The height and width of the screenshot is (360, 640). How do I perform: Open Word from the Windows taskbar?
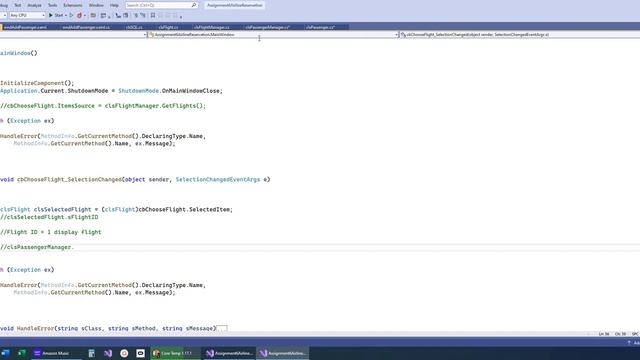click(5, 353)
